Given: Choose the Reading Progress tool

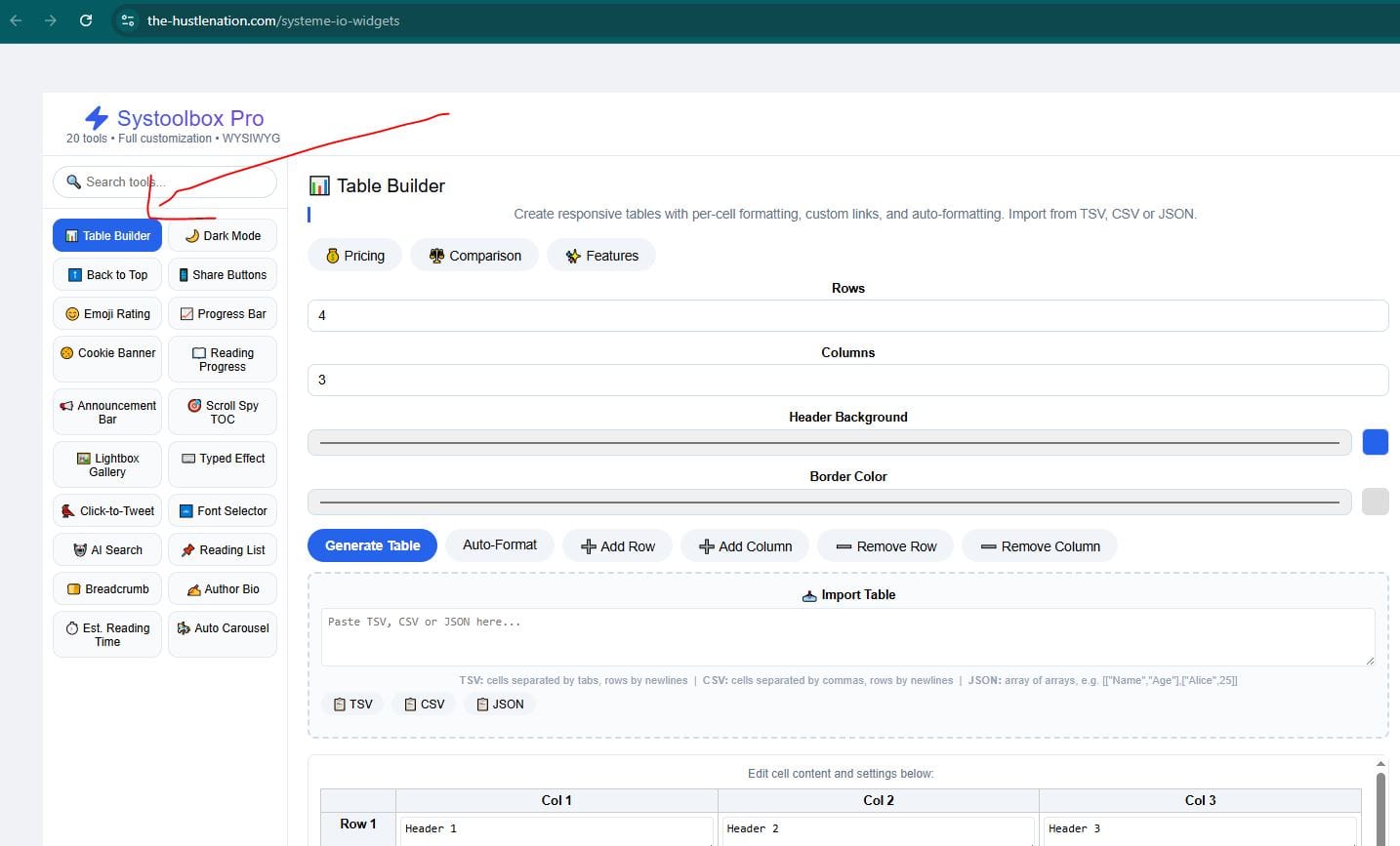Looking at the screenshot, I should [223, 358].
